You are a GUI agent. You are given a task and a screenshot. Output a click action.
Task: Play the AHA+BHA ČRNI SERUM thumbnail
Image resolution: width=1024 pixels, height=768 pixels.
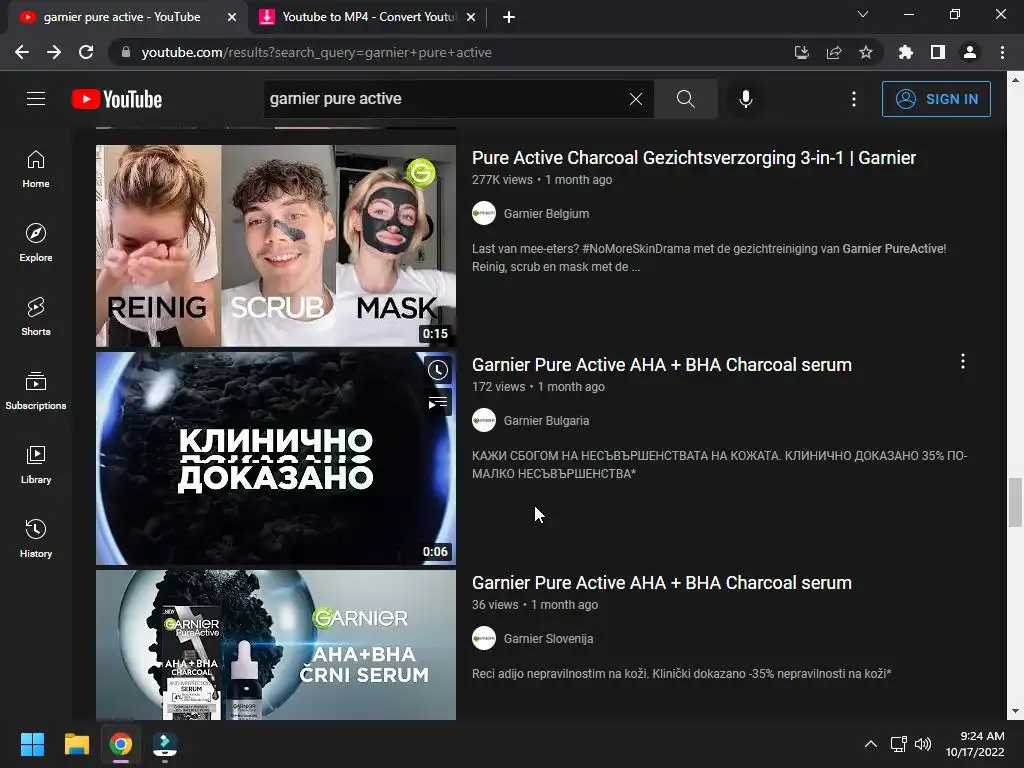tap(276, 645)
